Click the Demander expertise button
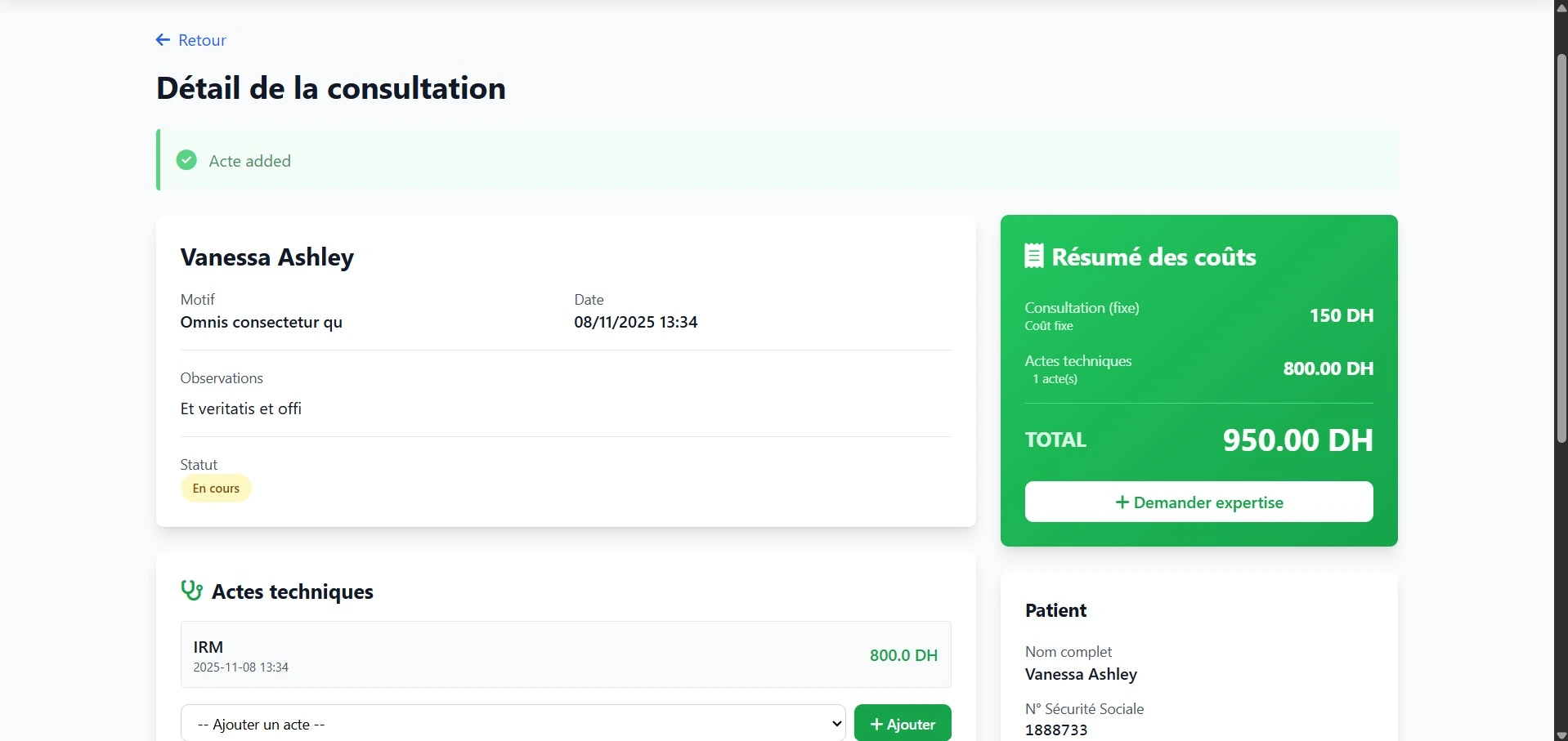The image size is (1568, 741). pyautogui.click(x=1198, y=502)
